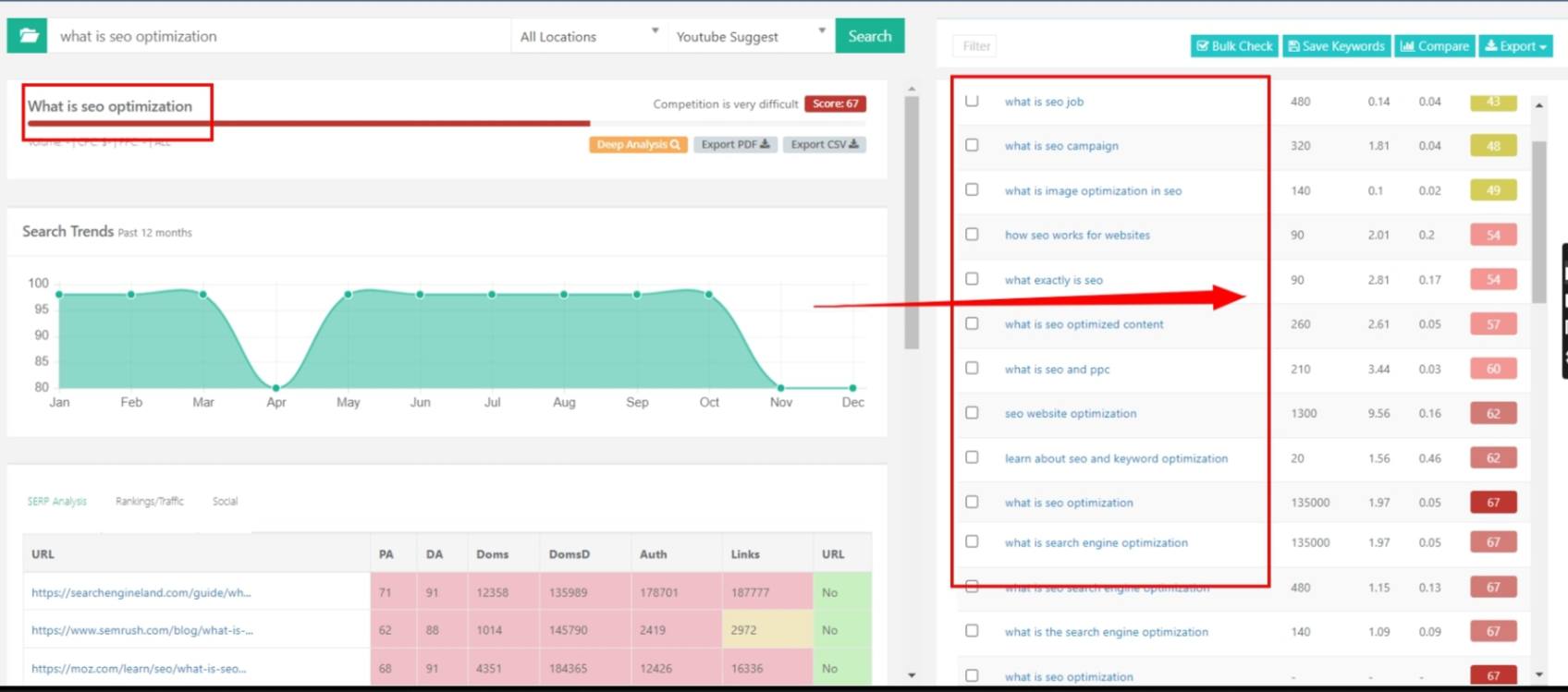Check the 'what is seo campaign' checkbox
The image size is (1568, 692).
pos(972,145)
